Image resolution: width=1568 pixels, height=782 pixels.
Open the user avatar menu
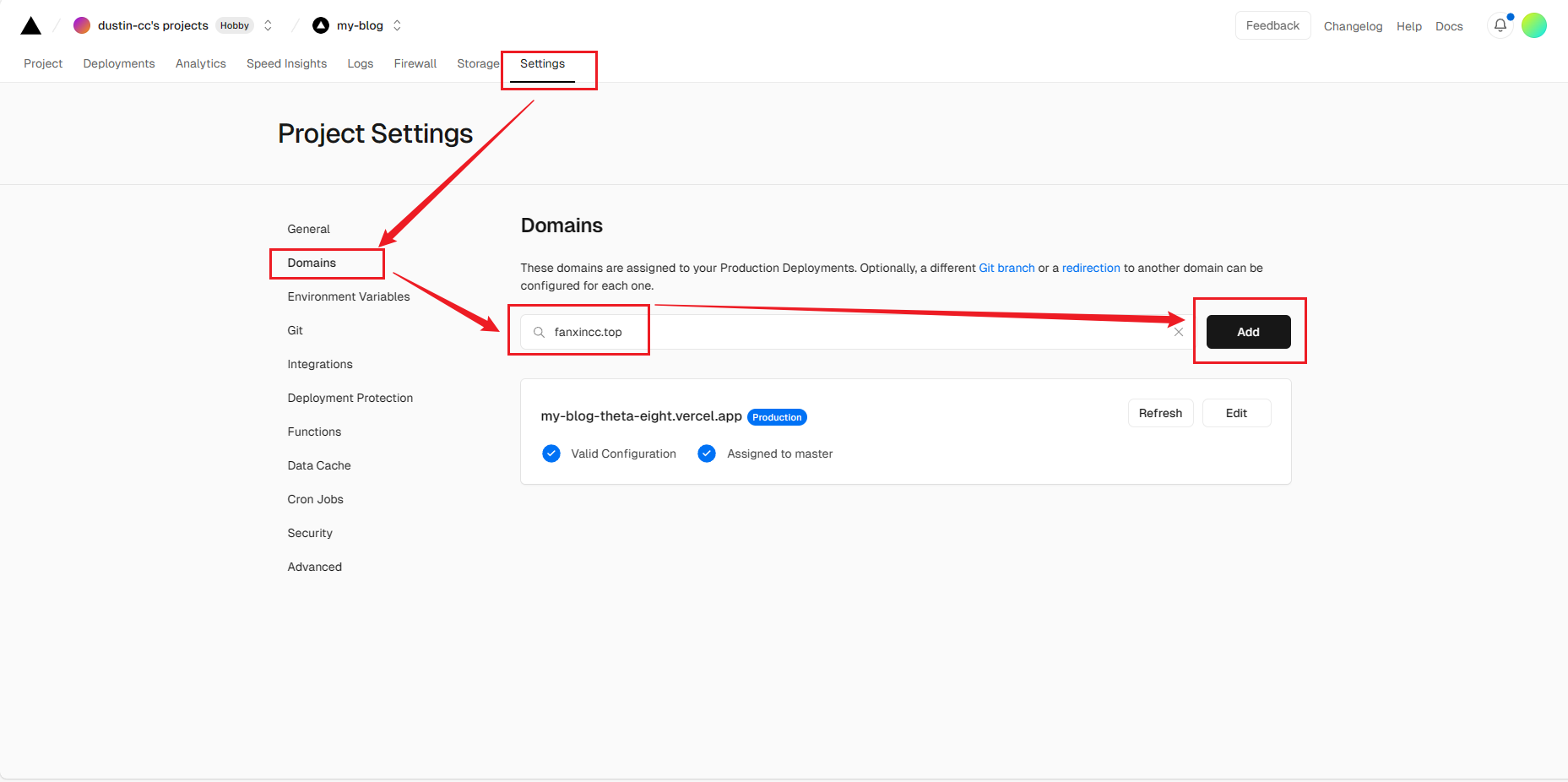pos(1533,25)
